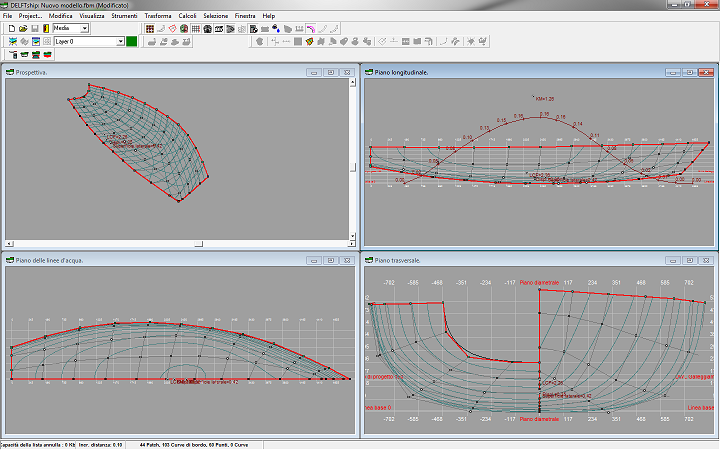Open the Trasforma menu
720x450 pixels.
click(x=158, y=16)
